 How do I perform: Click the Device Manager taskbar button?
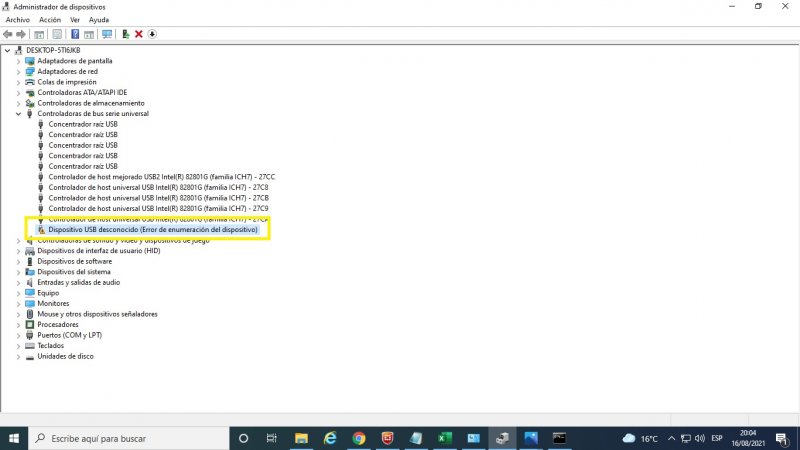pyautogui.click(x=502, y=438)
